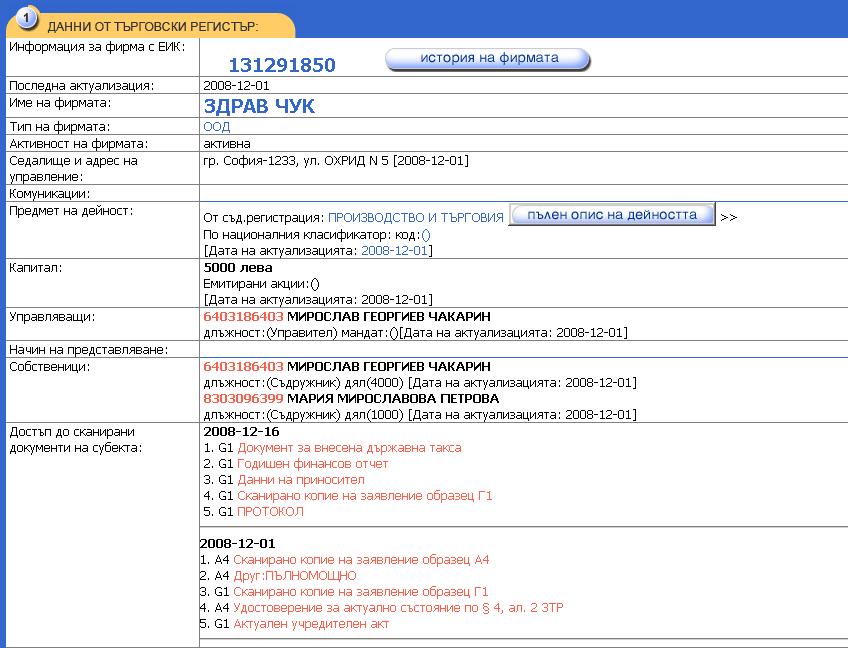848x648 pixels.
Task: Click the Достъп до сканирани документи label
Action: point(76,440)
